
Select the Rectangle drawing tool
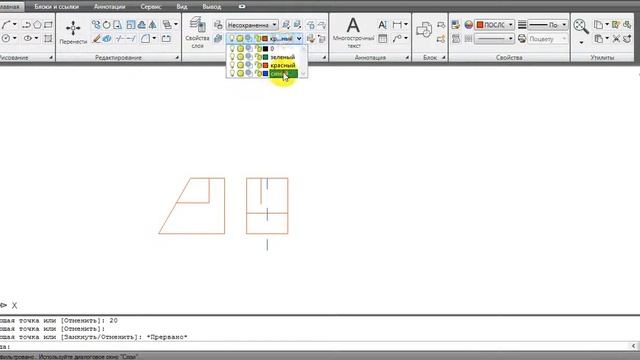[48, 25]
